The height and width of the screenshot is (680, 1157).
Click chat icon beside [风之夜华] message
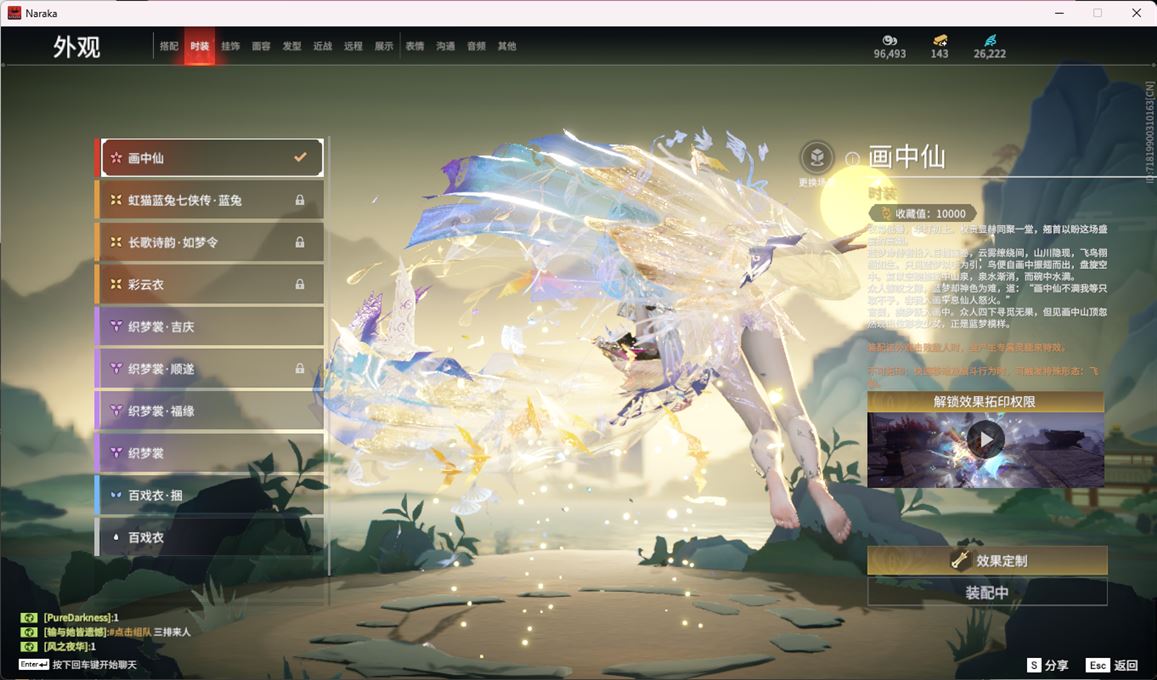coord(29,647)
